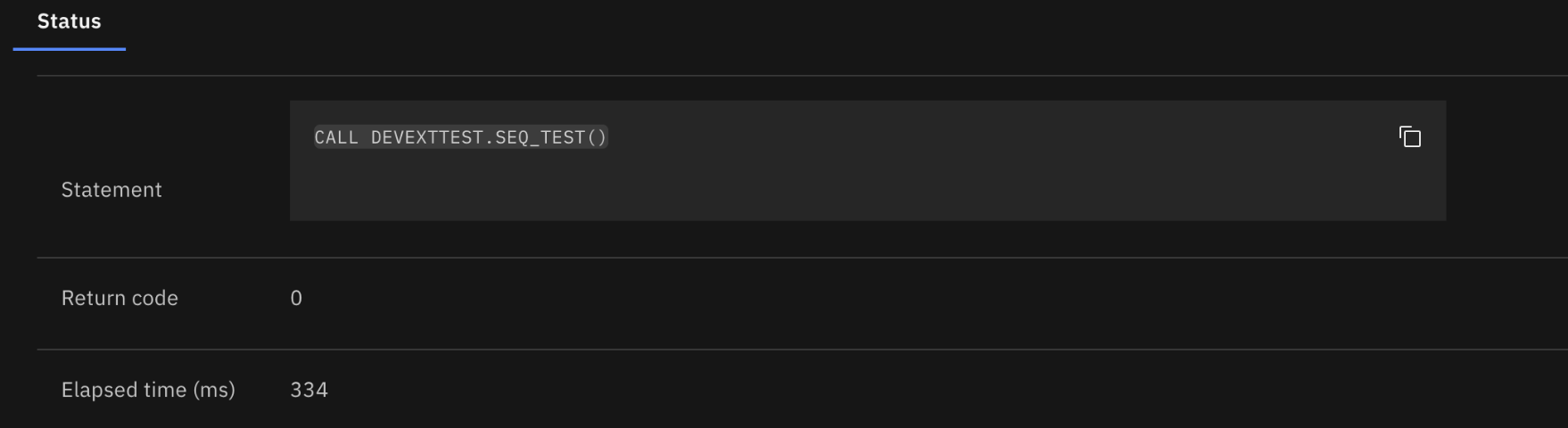Copy the statement to clipboard
Image resolution: width=1568 pixels, height=428 pixels.
pos(1409,136)
